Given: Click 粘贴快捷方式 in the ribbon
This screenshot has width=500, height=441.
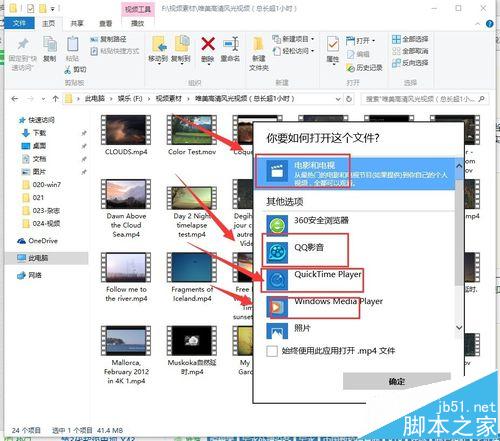Looking at the screenshot, I should pyautogui.click(x=115, y=51).
